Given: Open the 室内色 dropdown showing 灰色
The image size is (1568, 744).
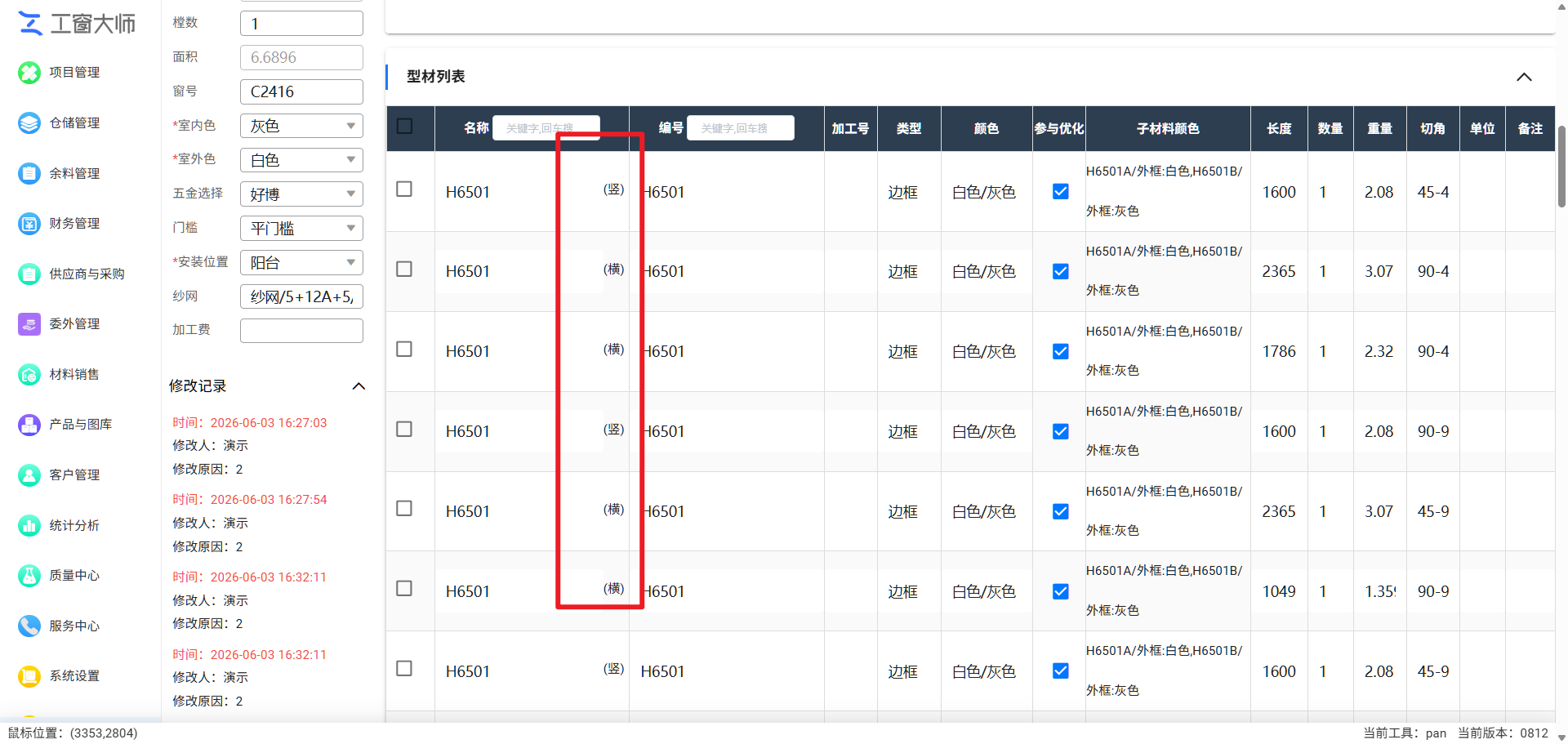Looking at the screenshot, I should [301, 126].
